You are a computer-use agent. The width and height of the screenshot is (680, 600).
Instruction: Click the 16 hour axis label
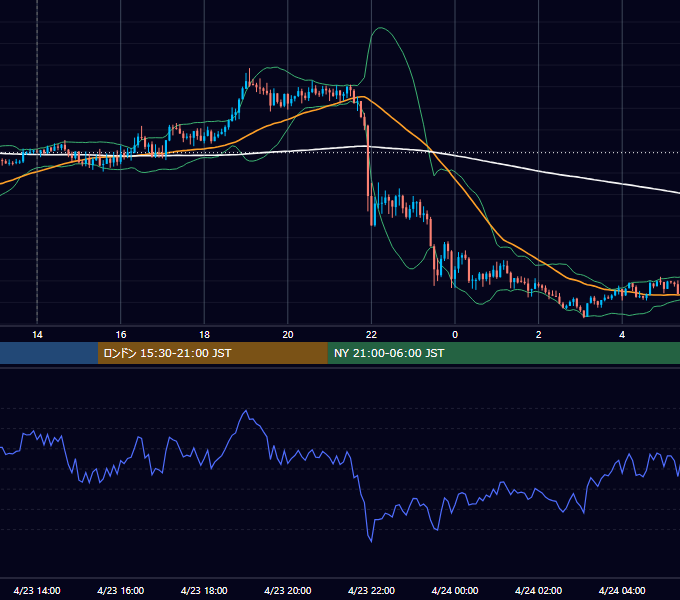(x=121, y=335)
